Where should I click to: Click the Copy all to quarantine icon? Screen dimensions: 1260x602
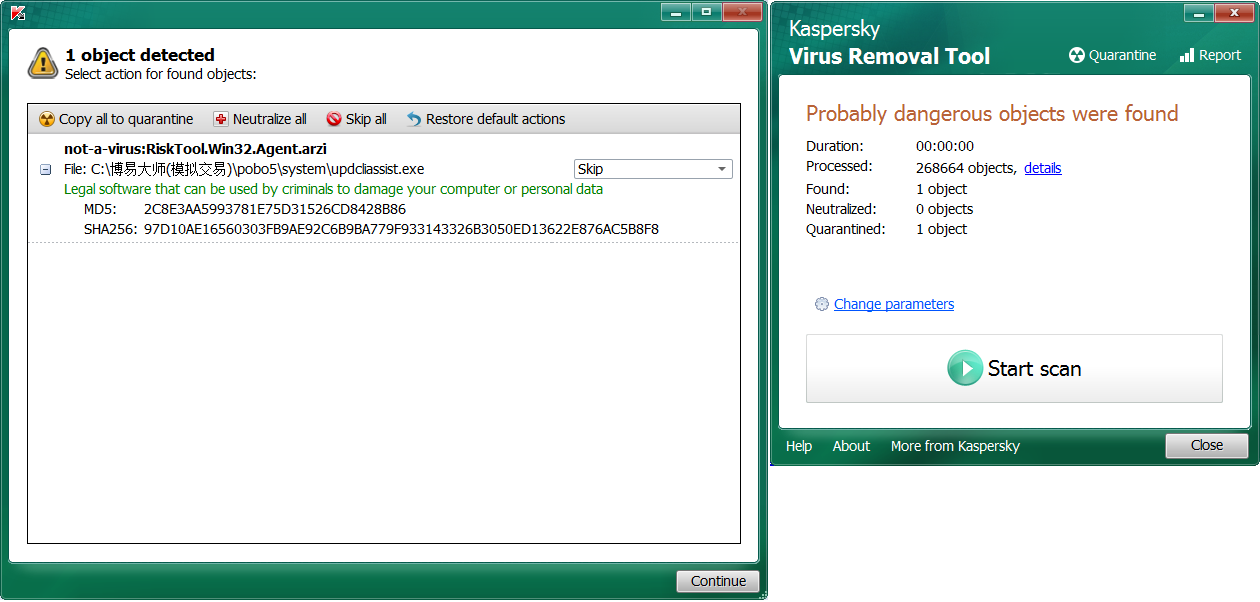click(x=46, y=119)
